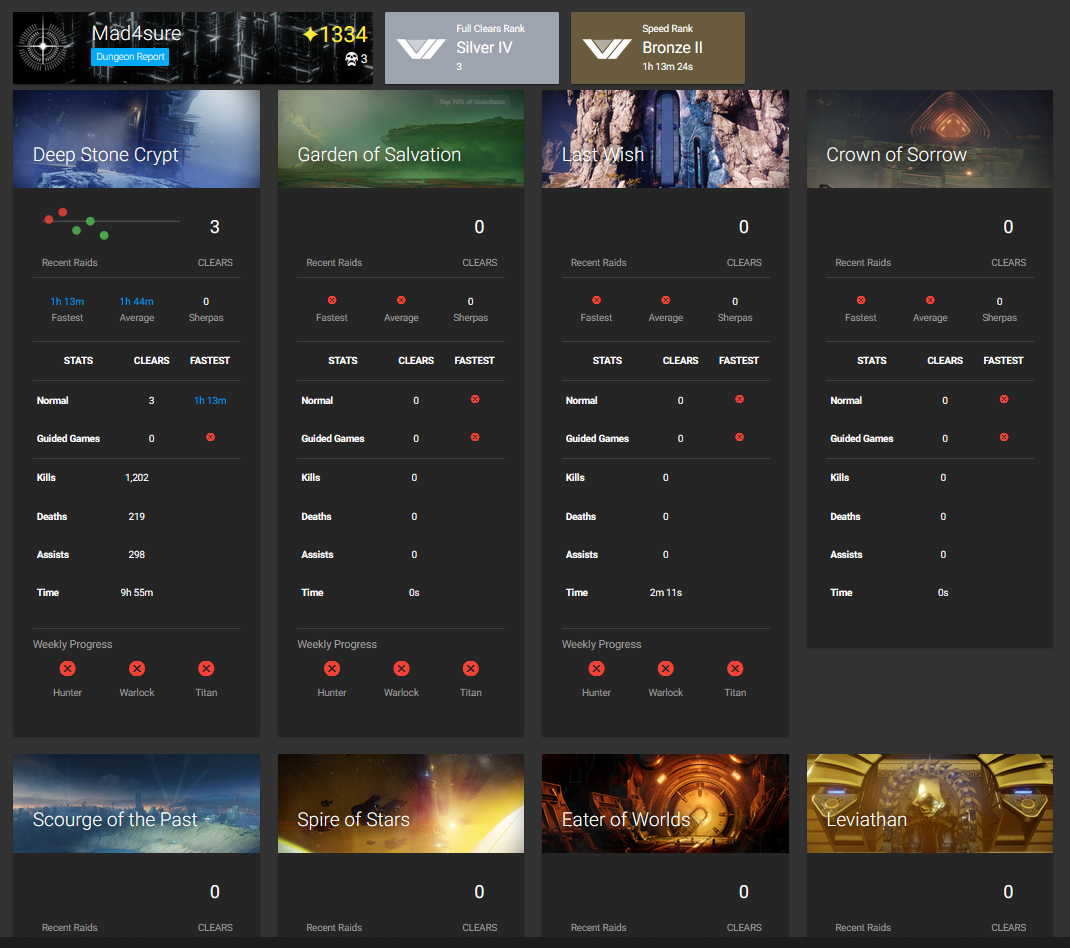Viewport: 1070px width, 948px height.
Task: Select leftmost red dot in Deep Stone Crypt raids
Action: pyautogui.click(x=48, y=220)
